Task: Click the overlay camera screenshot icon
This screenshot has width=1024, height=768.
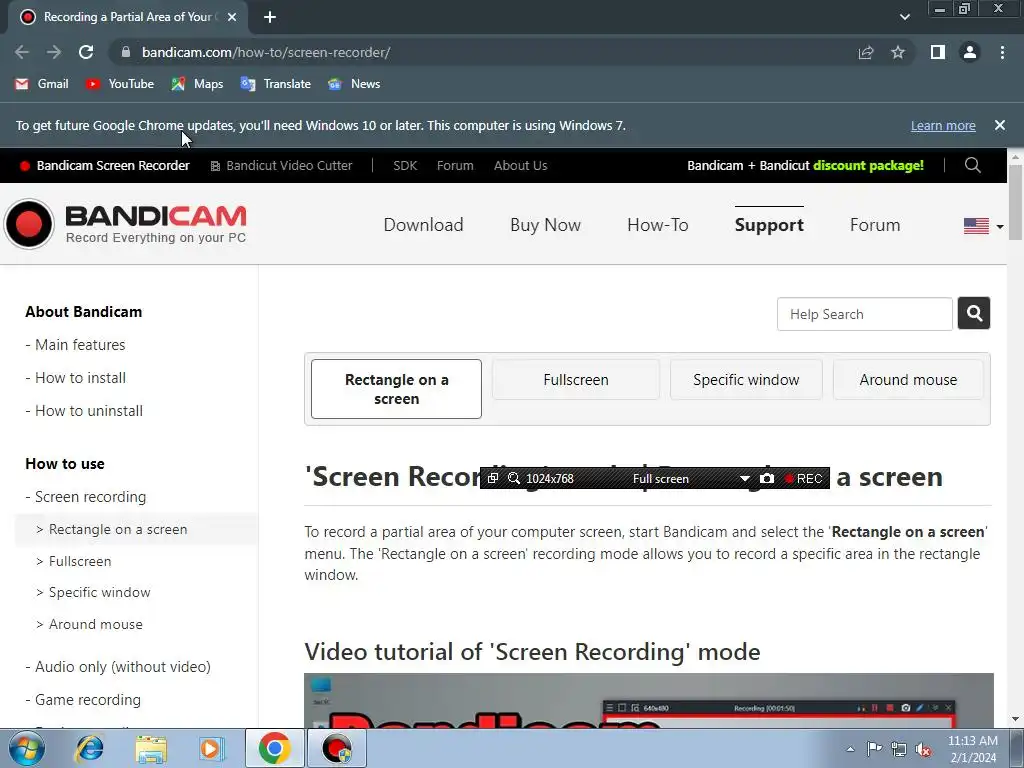Action: [x=767, y=479]
